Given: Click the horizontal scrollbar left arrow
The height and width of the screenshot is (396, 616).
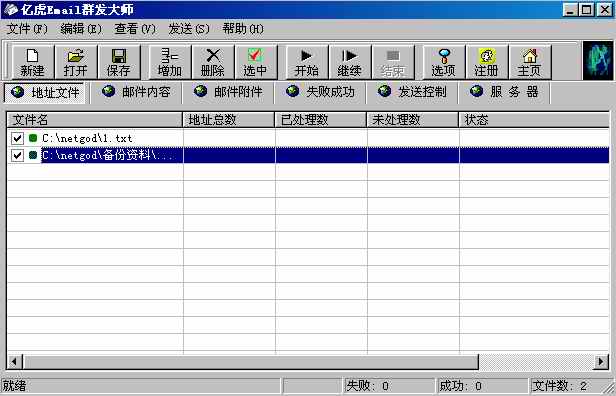Looking at the screenshot, I should point(15,361).
